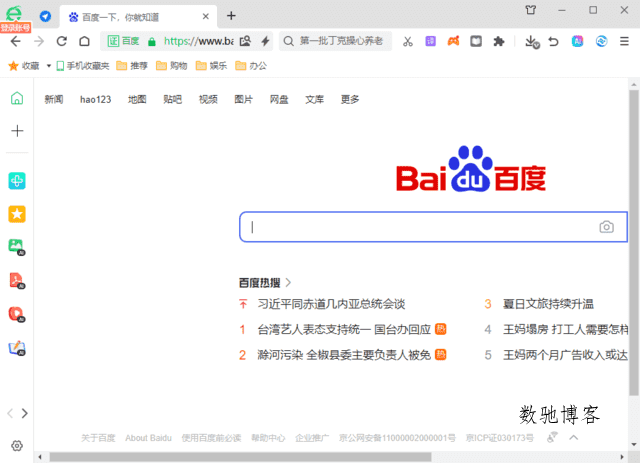This screenshot has width=640, height=463.
Task: Open the 娱乐 bookmarks folder
Action: [x=211, y=66]
